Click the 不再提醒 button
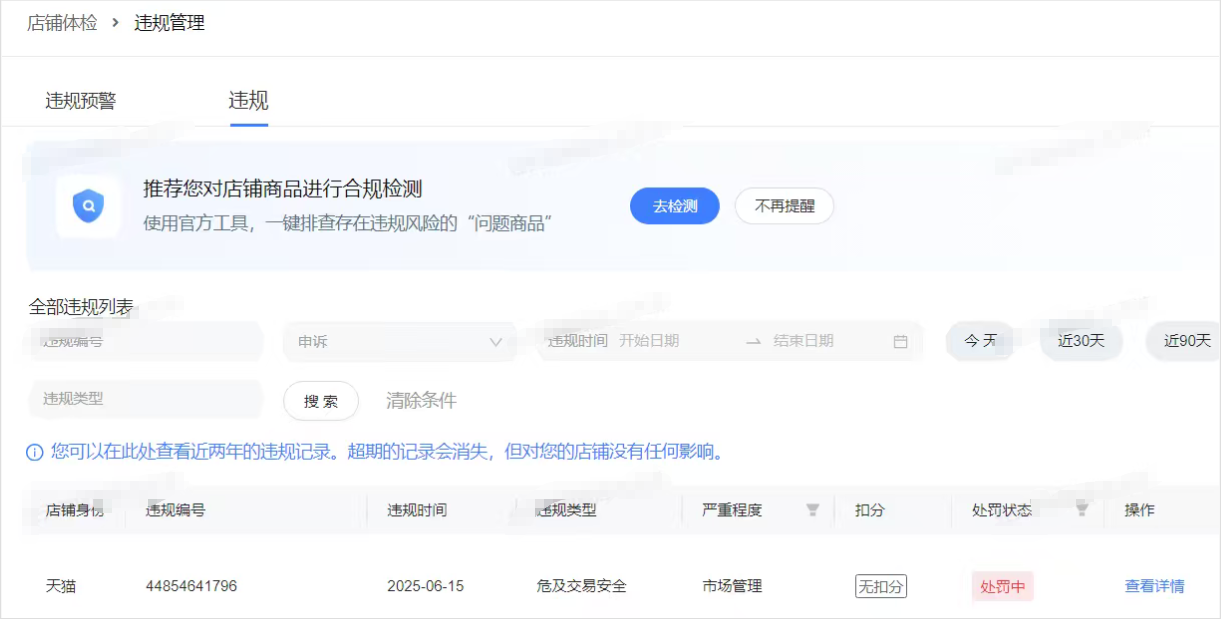Screen dimensions: 1221x619 click(784, 206)
